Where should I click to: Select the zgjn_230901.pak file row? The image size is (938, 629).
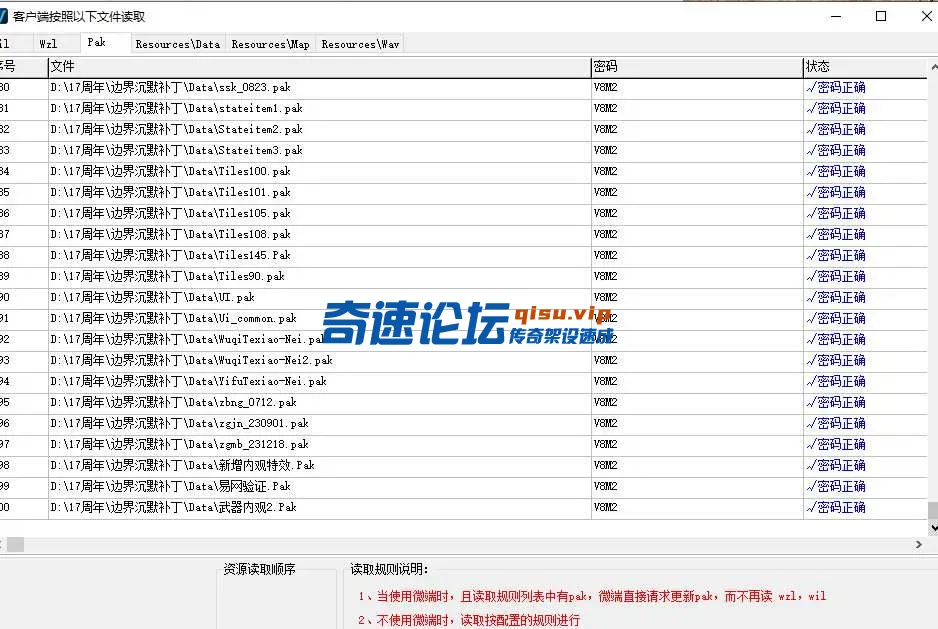point(464,423)
